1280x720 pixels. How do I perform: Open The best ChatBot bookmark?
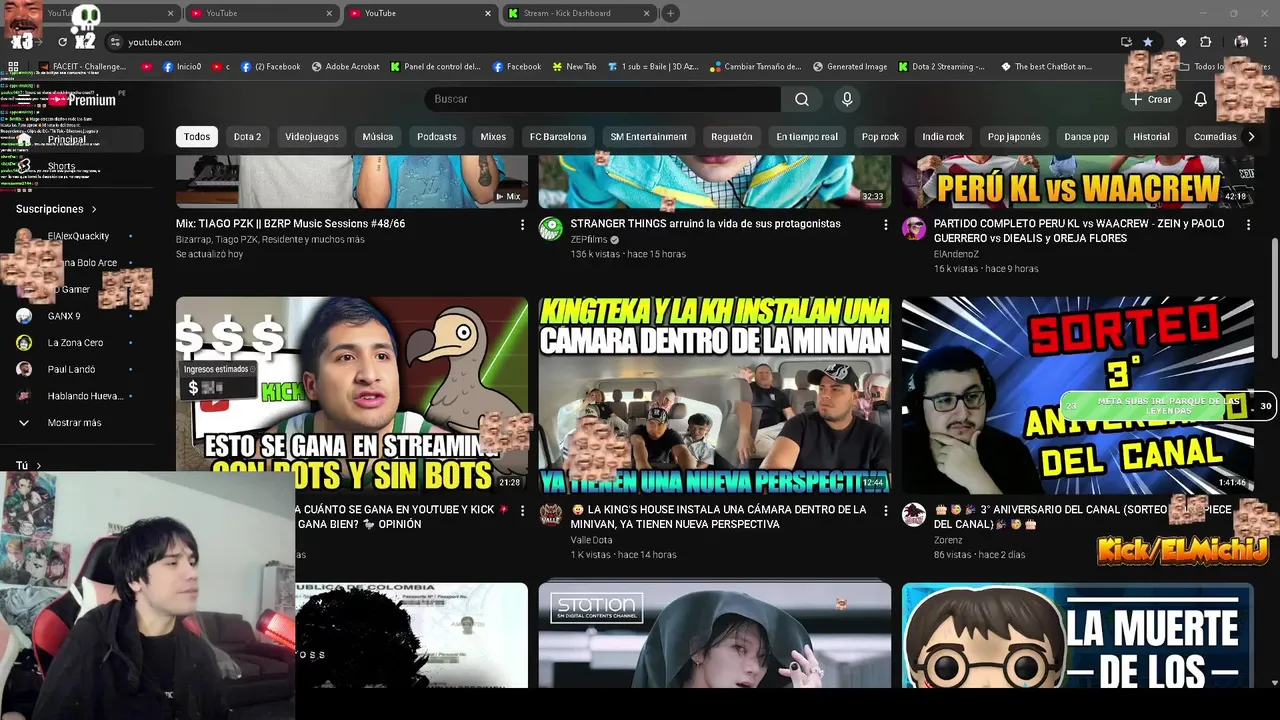point(1046,67)
